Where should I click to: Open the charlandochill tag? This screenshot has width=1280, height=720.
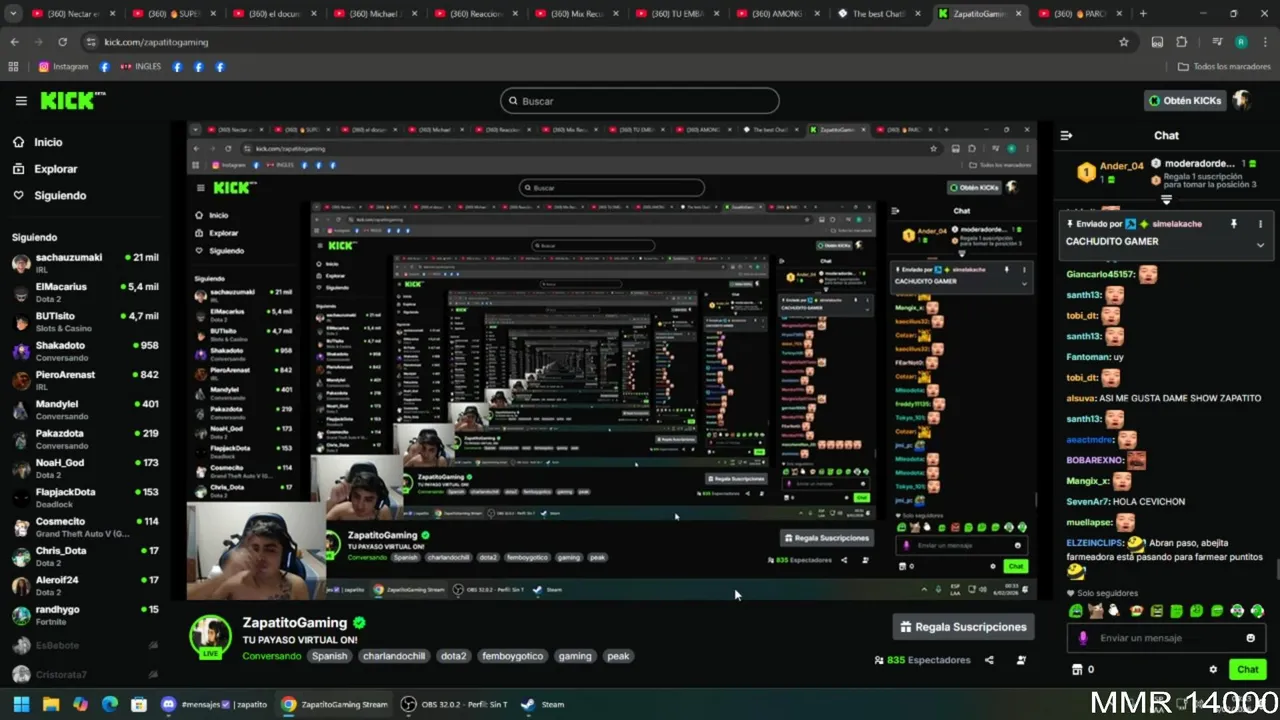pos(394,656)
